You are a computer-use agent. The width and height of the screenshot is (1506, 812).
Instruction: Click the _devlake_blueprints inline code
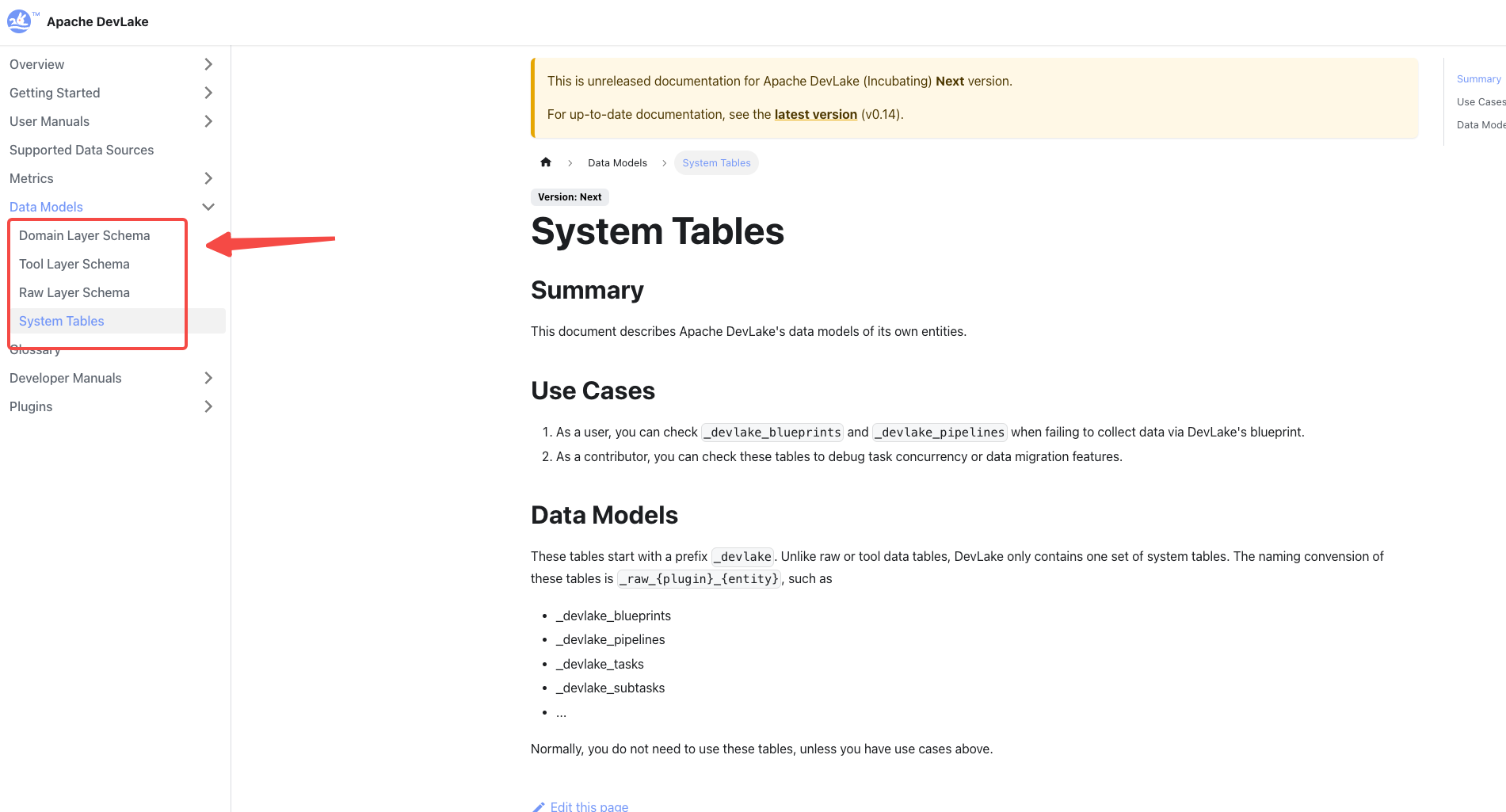pos(772,432)
